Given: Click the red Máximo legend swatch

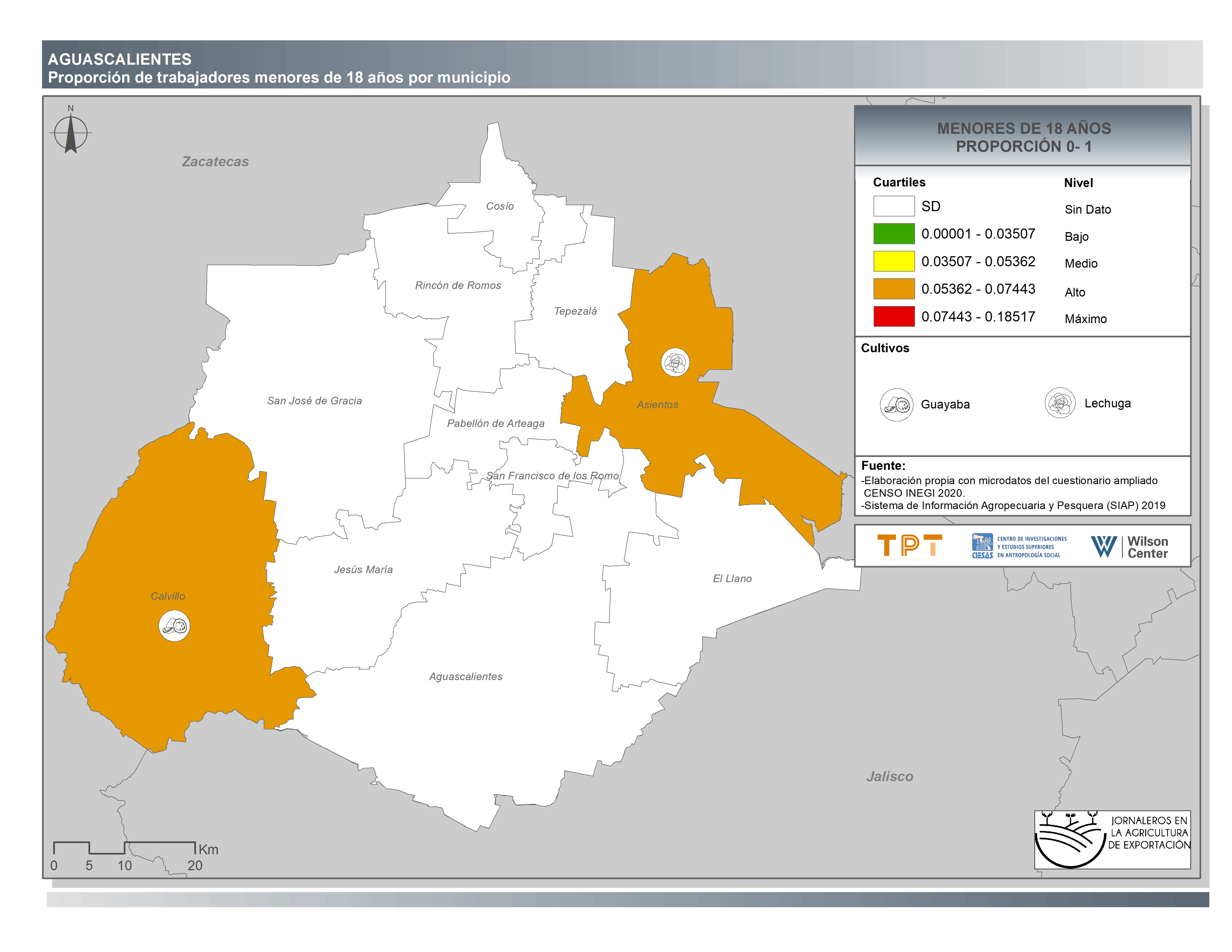Looking at the screenshot, I should pyautogui.click(x=893, y=316).
